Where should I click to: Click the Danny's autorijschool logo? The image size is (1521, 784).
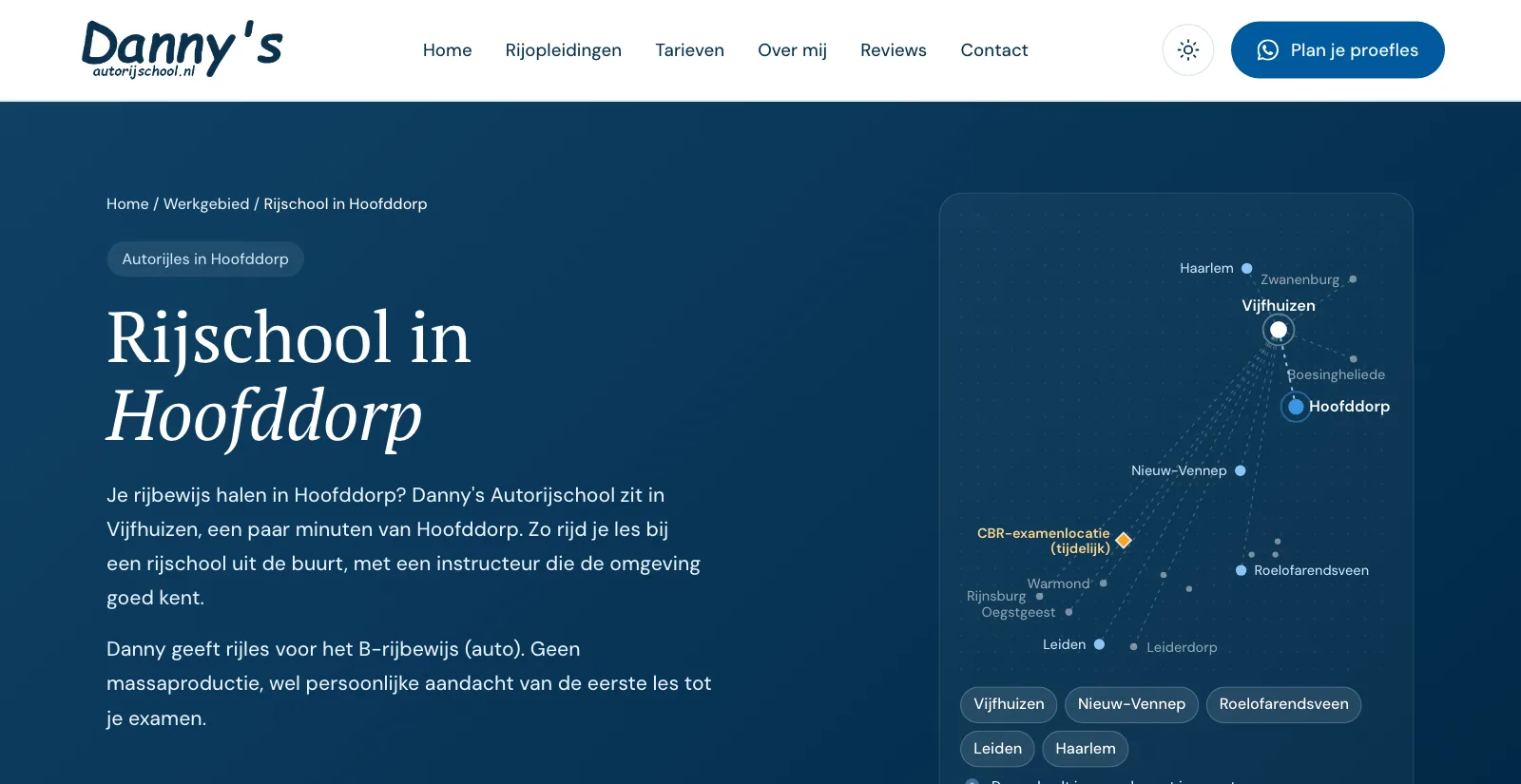(183, 49)
